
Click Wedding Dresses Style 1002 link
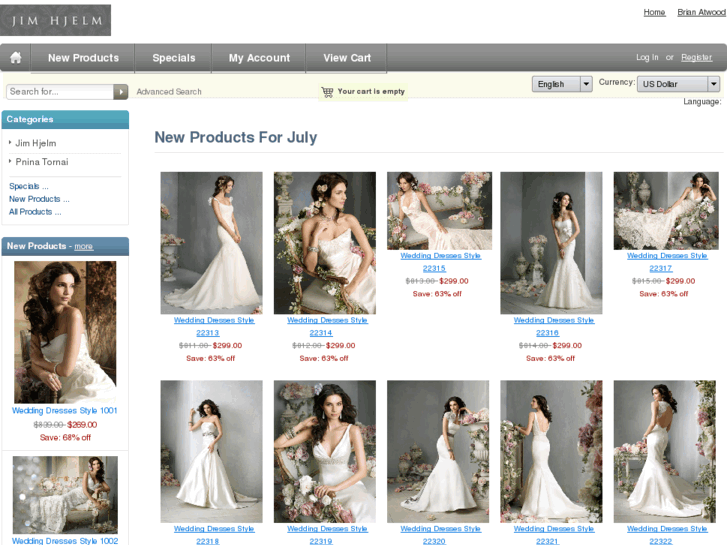click(65, 541)
